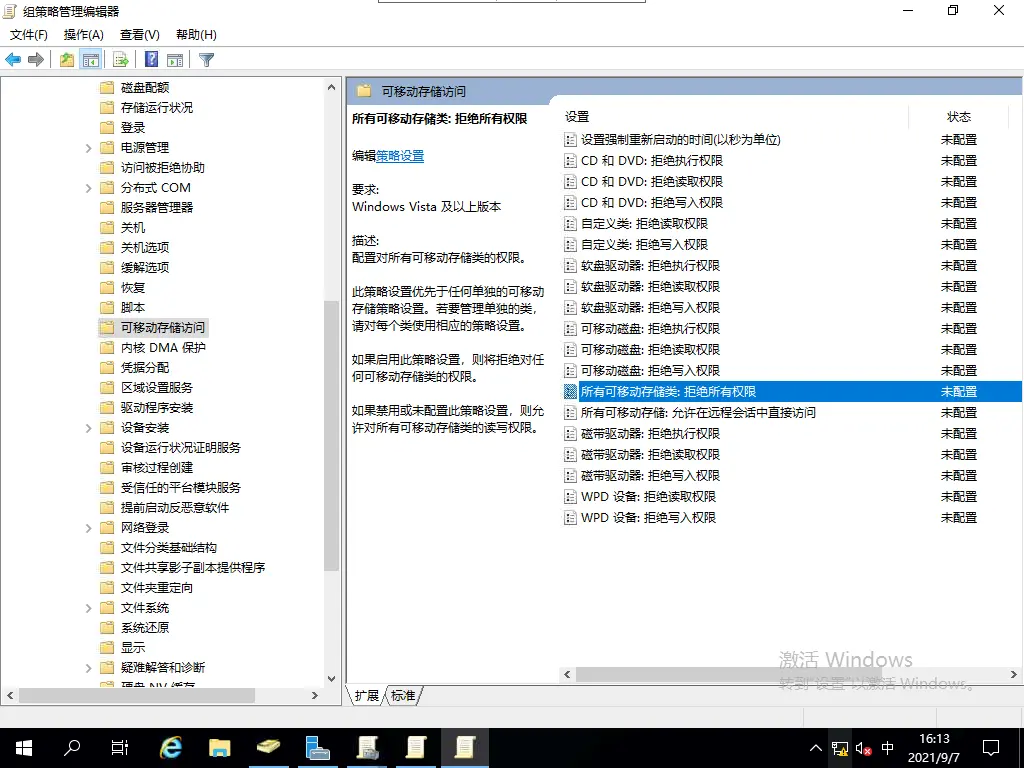1024x768 pixels.
Task: Select the 可移动存储访问 tree item
Action: click(163, 327)
